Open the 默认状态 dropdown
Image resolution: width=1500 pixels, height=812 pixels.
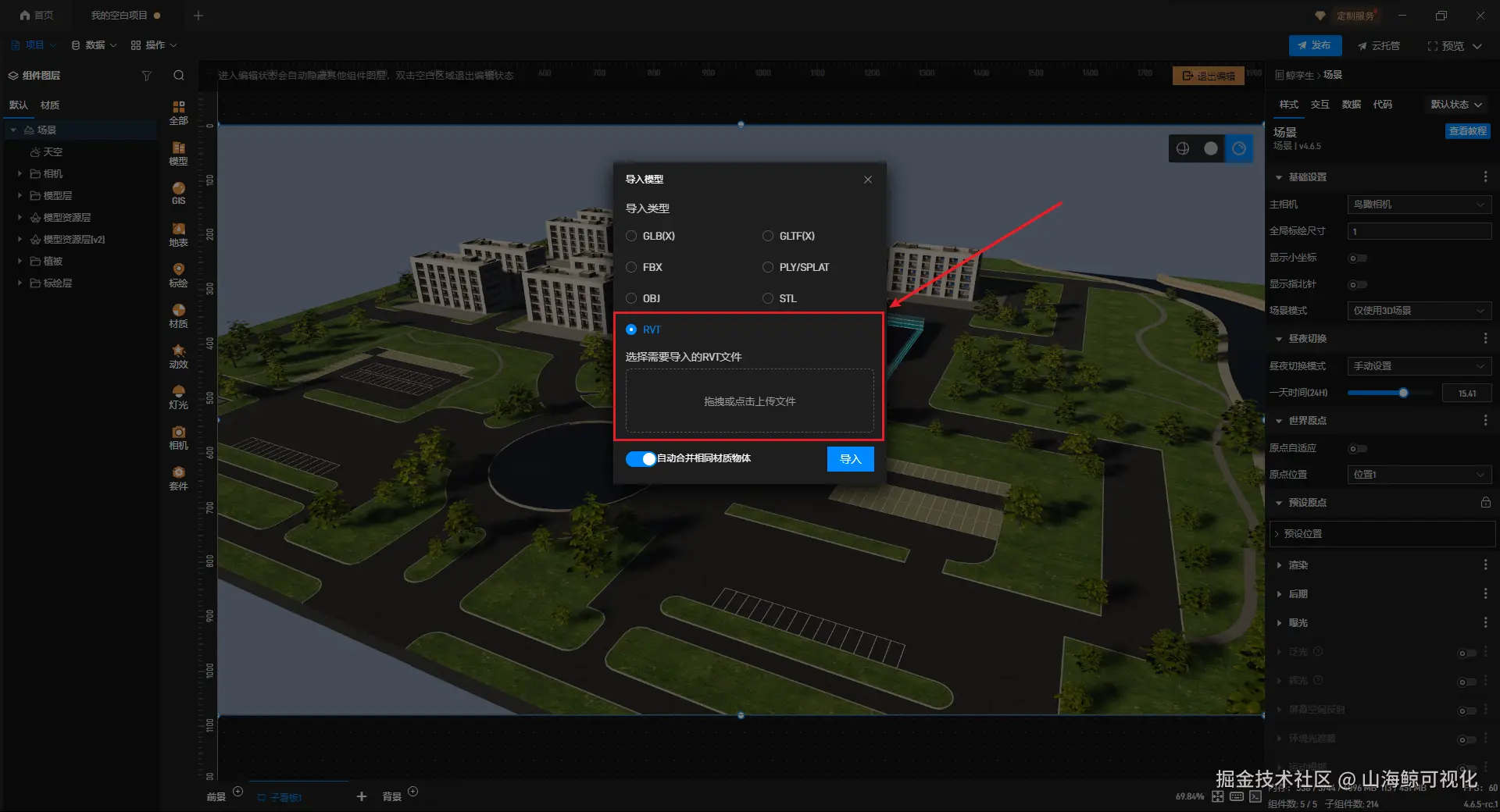(x=1456, y=105)
